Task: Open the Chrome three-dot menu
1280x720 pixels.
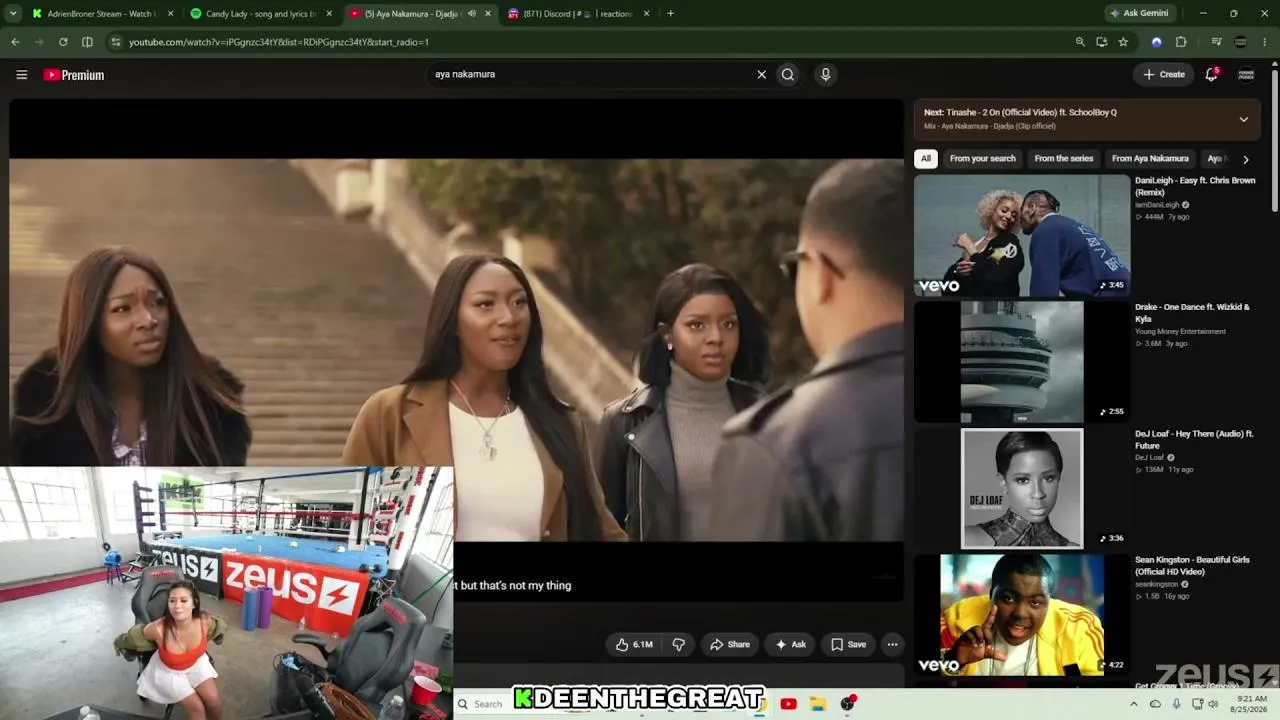Action: [x=1265, y=42]
